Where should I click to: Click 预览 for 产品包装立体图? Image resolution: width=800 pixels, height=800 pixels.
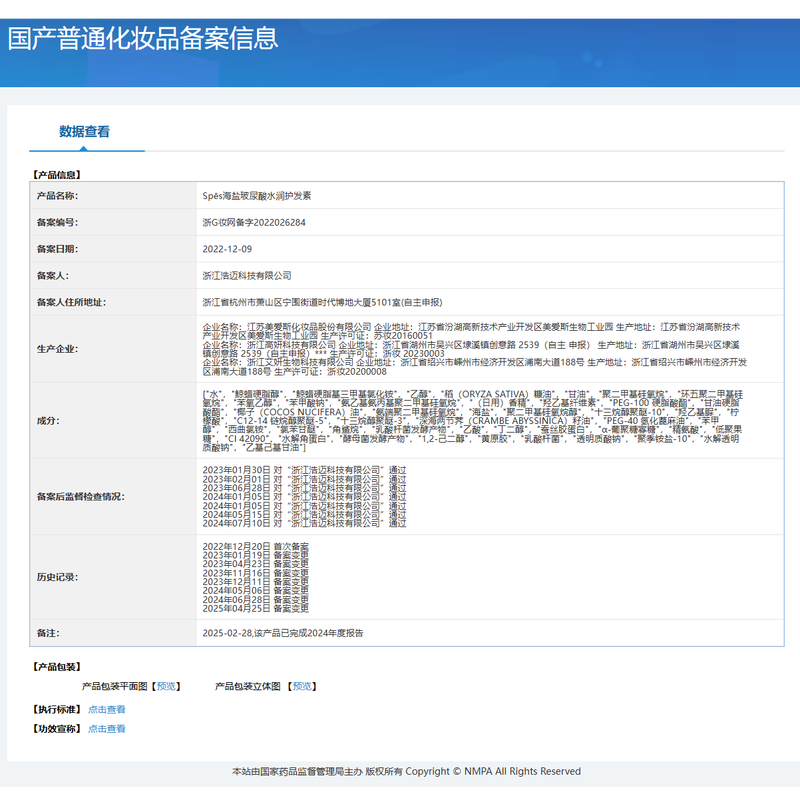coord(303,686)
